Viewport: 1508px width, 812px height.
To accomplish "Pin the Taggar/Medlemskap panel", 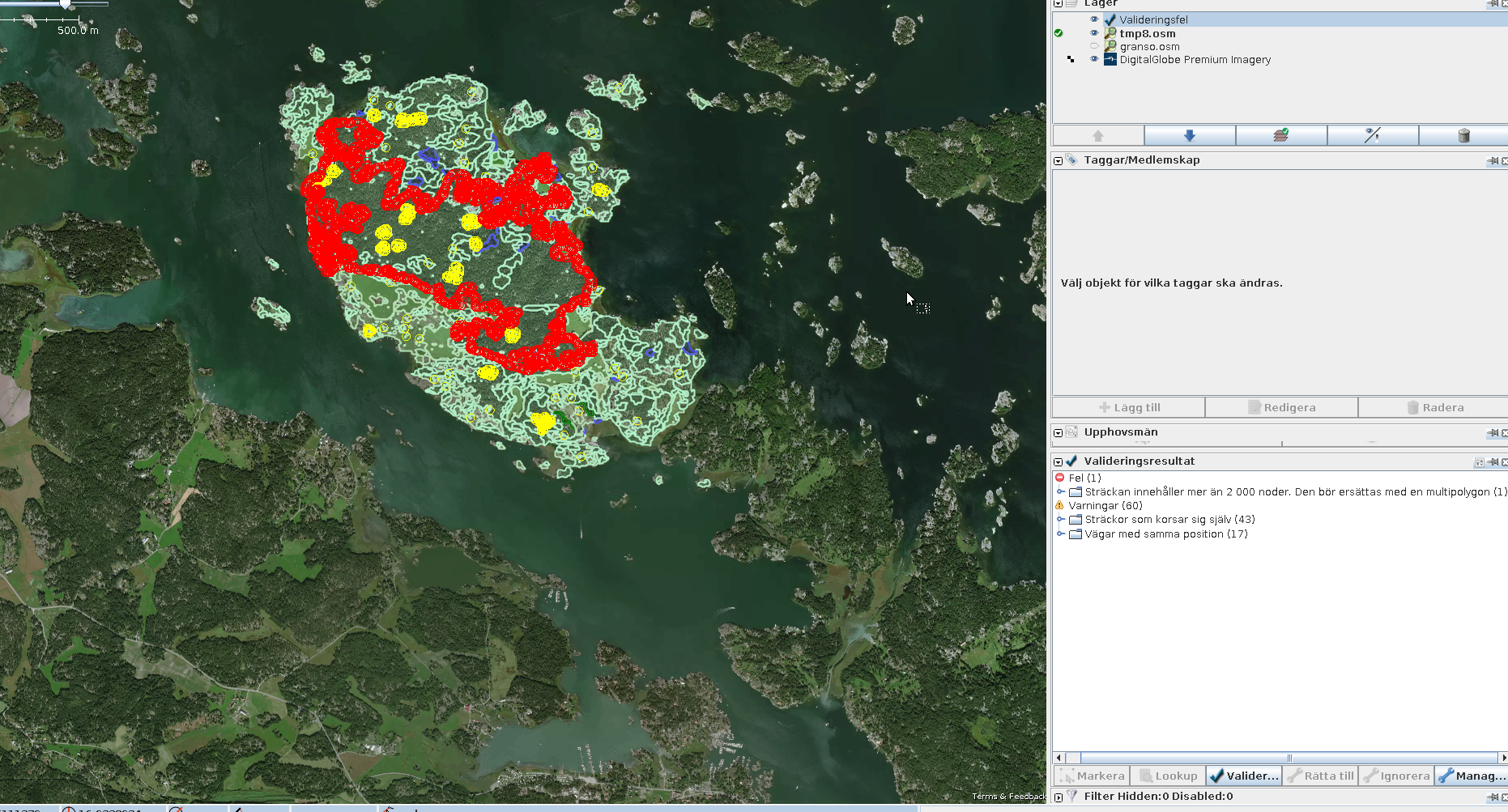I will tap(1493, 160).
